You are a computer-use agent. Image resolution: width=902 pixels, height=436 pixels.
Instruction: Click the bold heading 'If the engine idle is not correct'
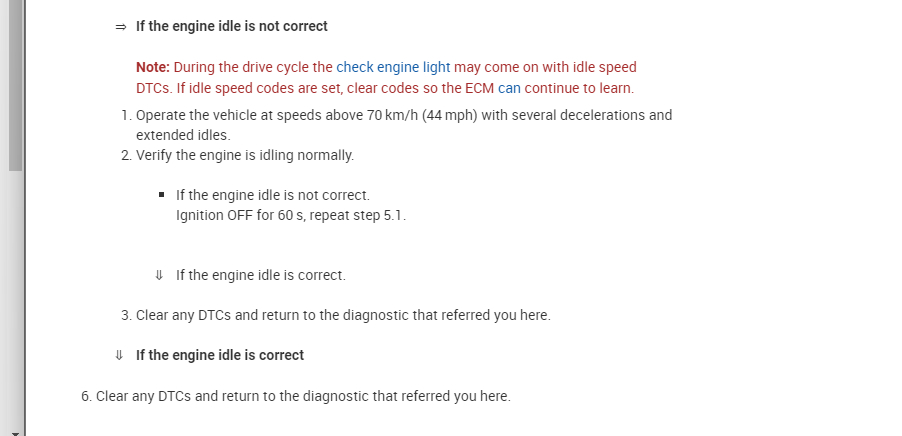pos(232,26)
